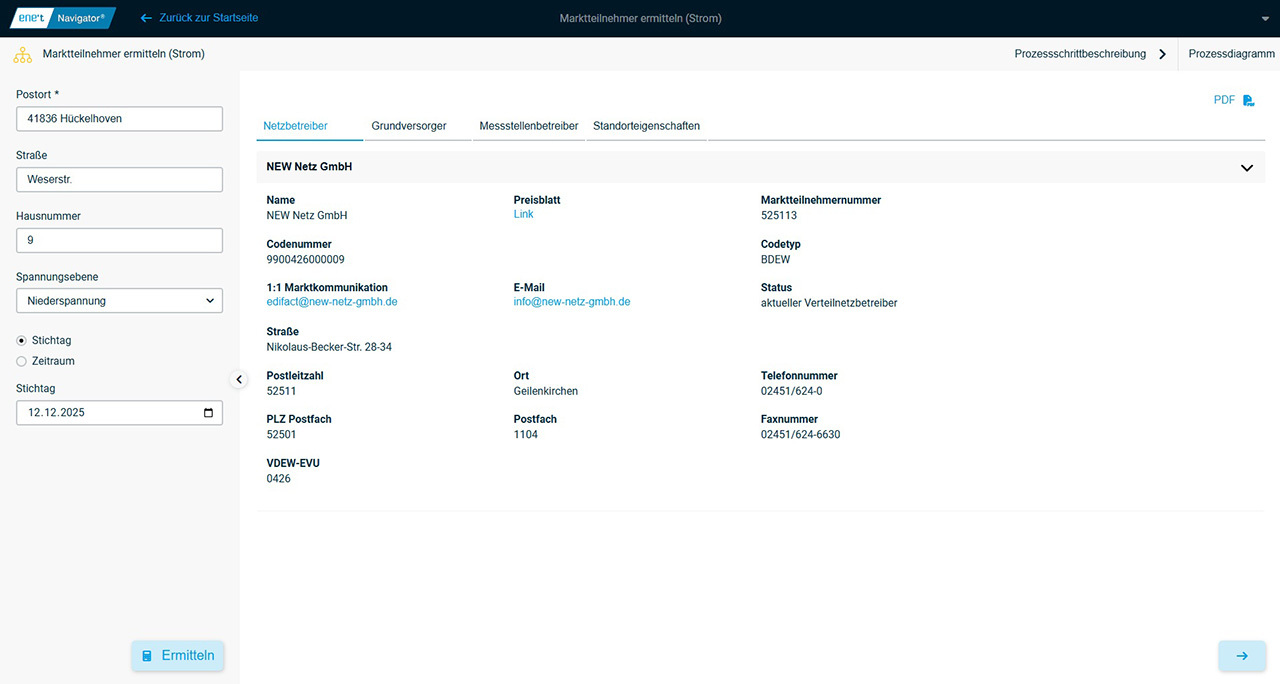This screenshot has height=684, width=1280.
Task: Click the ene't Navigator logo
Action: (x=62, y=18)
